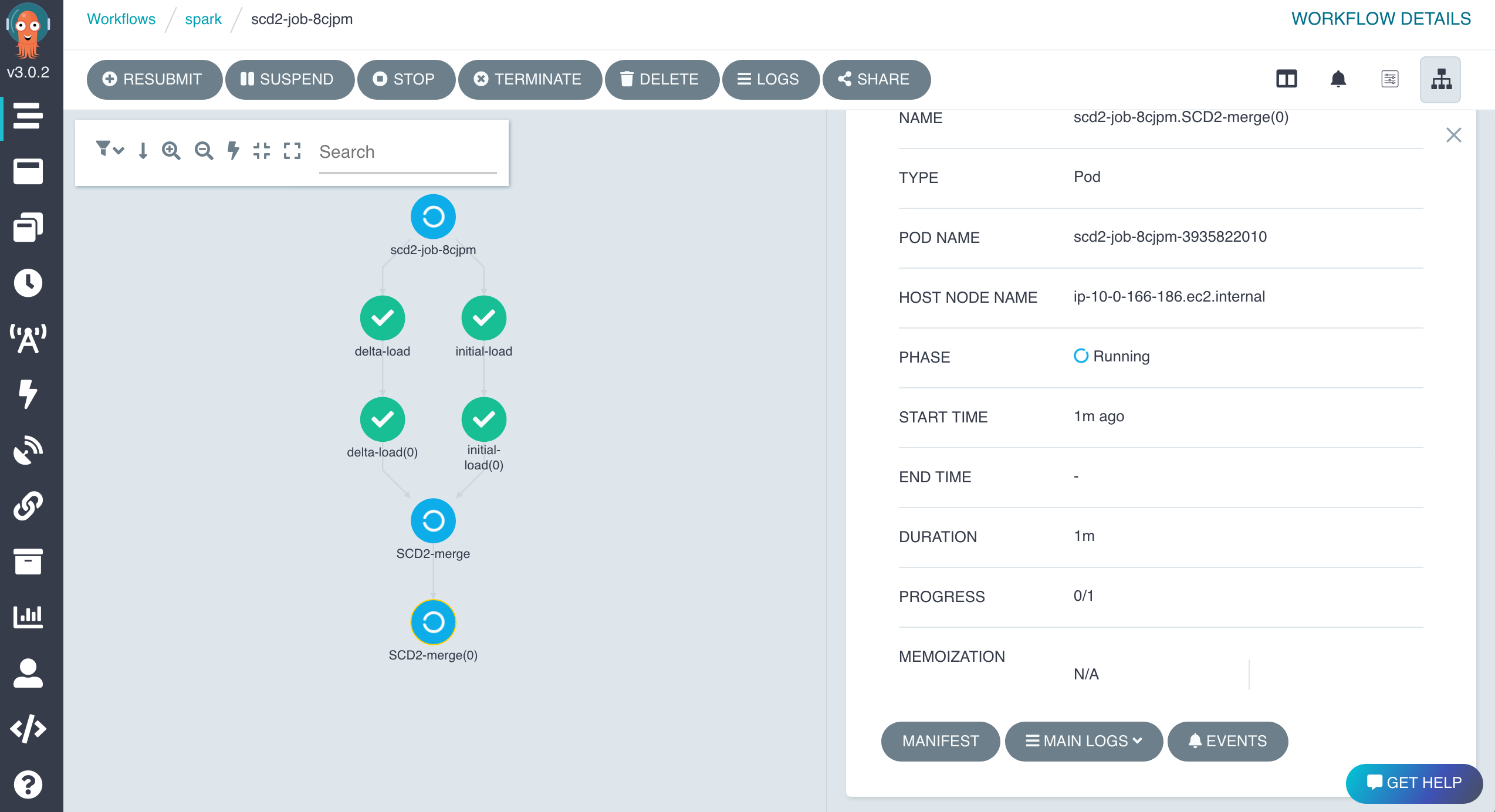Collapse all nodes in the graph
This screenshot has height=812, width=1495.
point(262,151)
